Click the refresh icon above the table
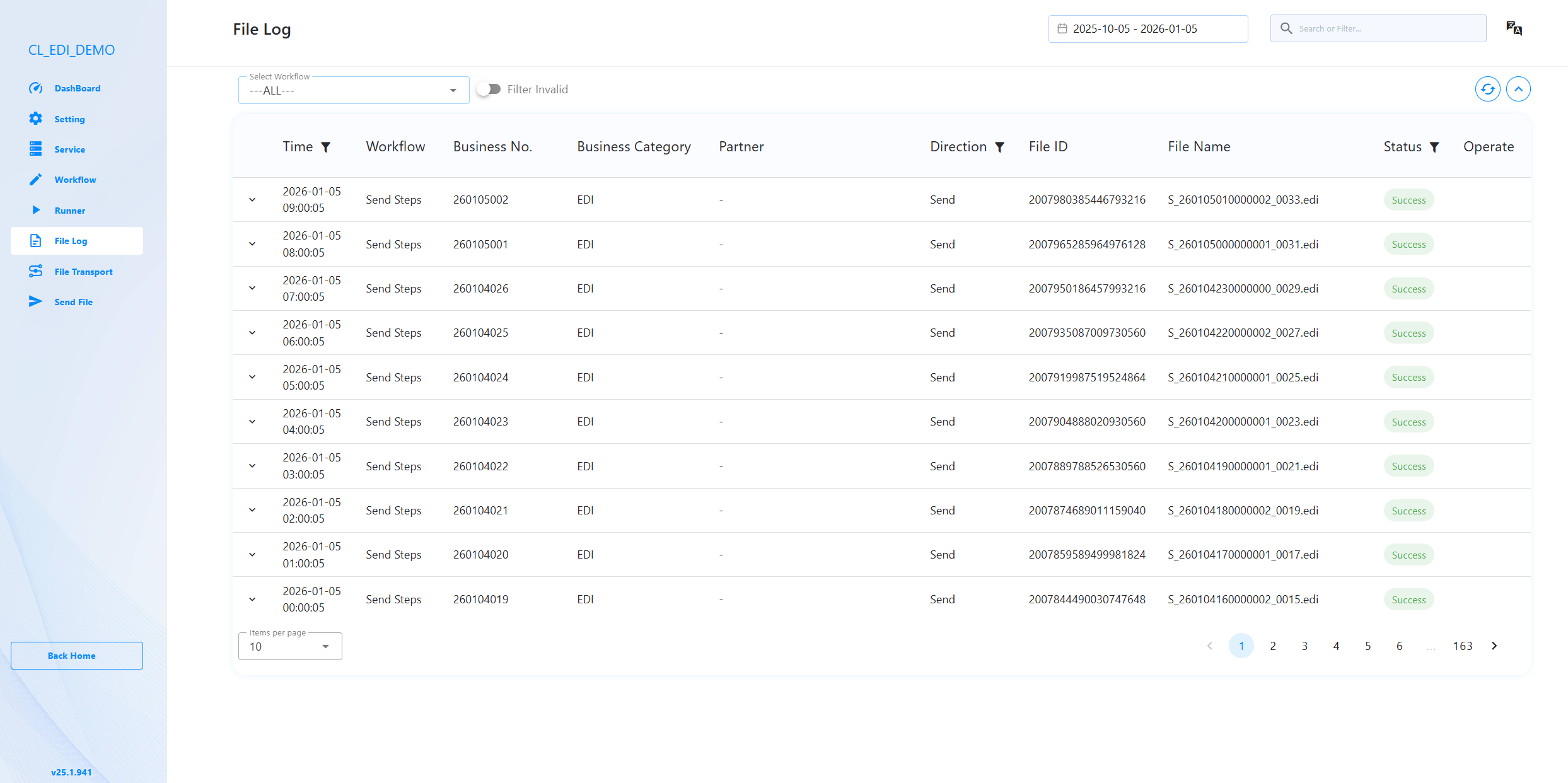The width and height of the screenshot is (1568, 783). (x=1487, y=89)
